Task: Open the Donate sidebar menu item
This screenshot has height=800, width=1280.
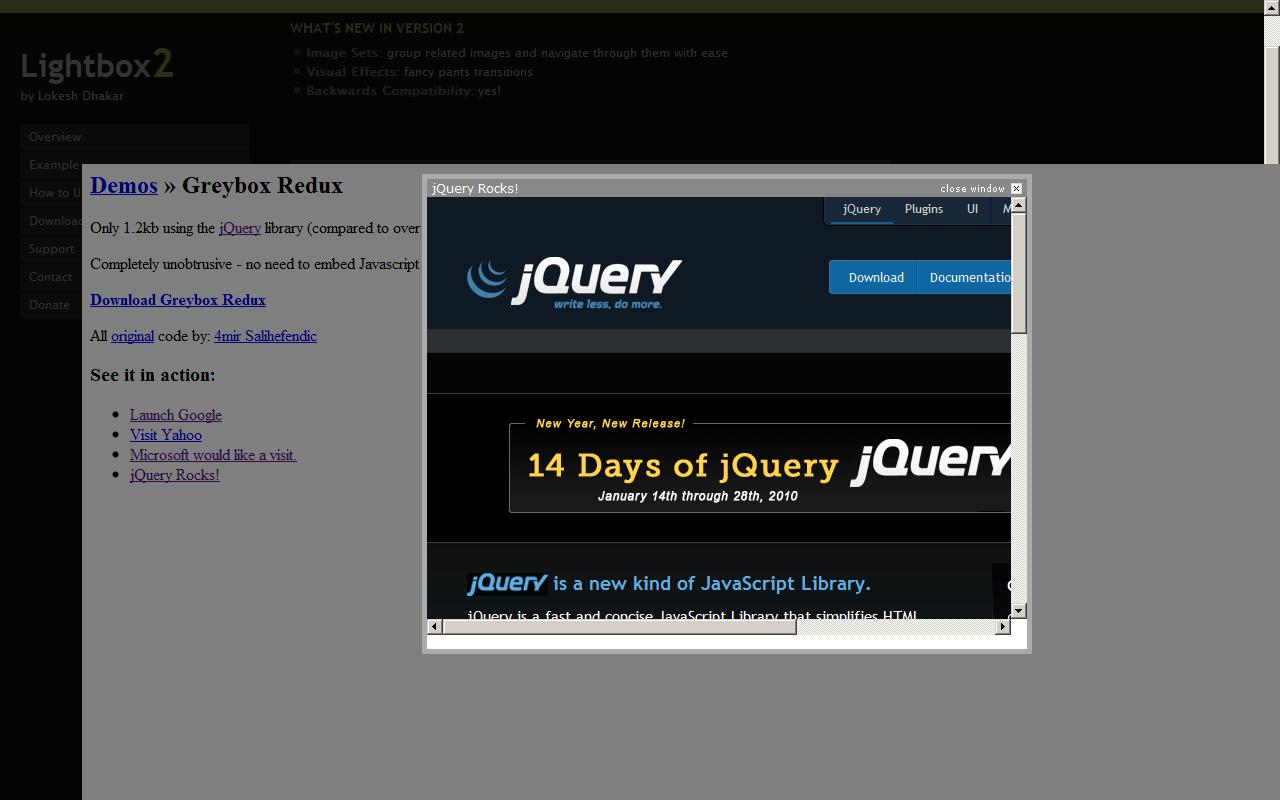Action: point(51,305)
